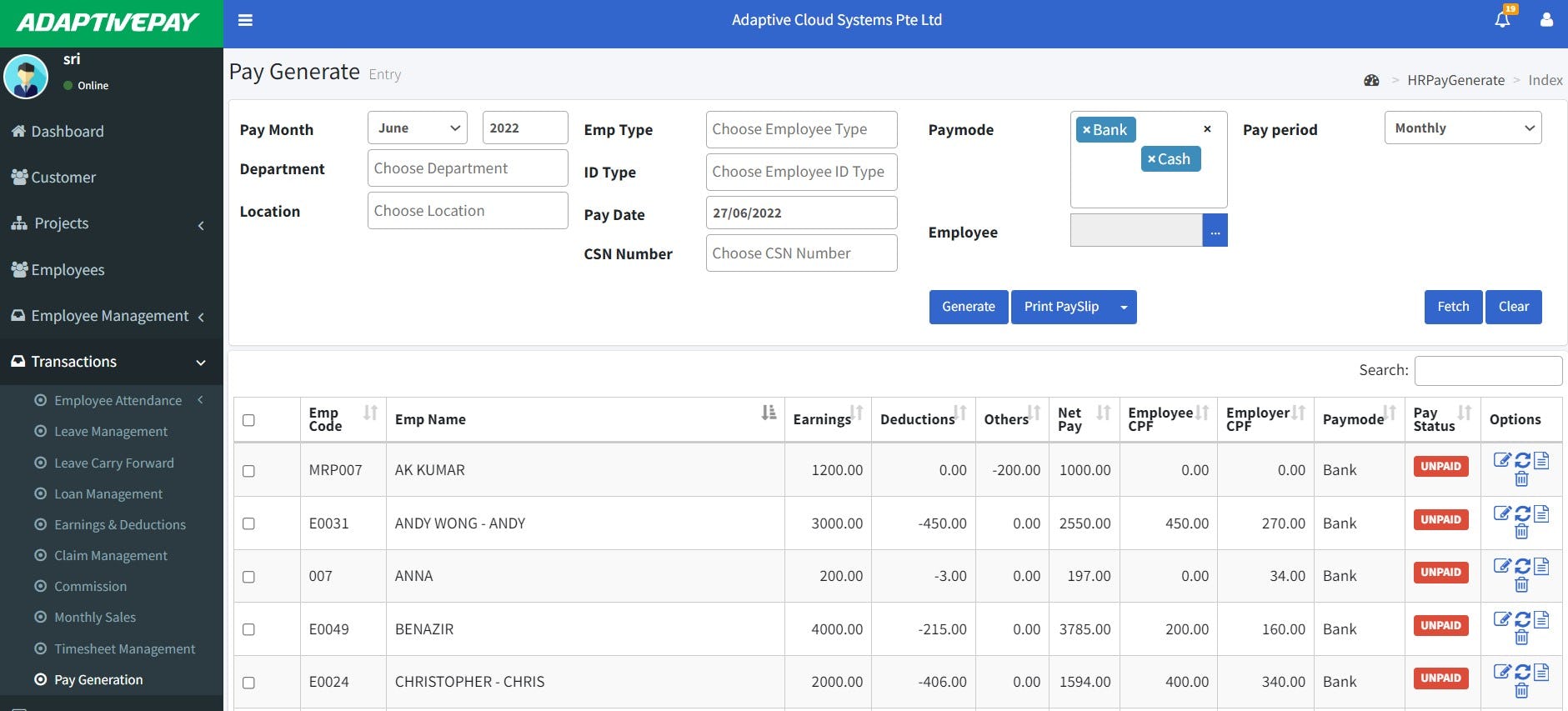The height and width of the screenshot is (711, 1568).
Task: Open Customer in the sidebar
Action: coord(112,178)
